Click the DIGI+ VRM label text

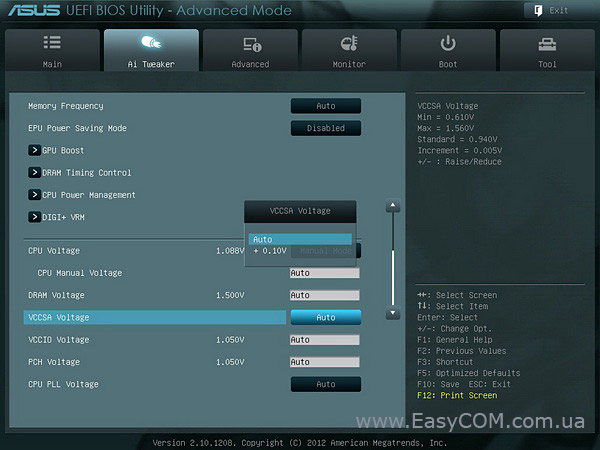point(64,217)
